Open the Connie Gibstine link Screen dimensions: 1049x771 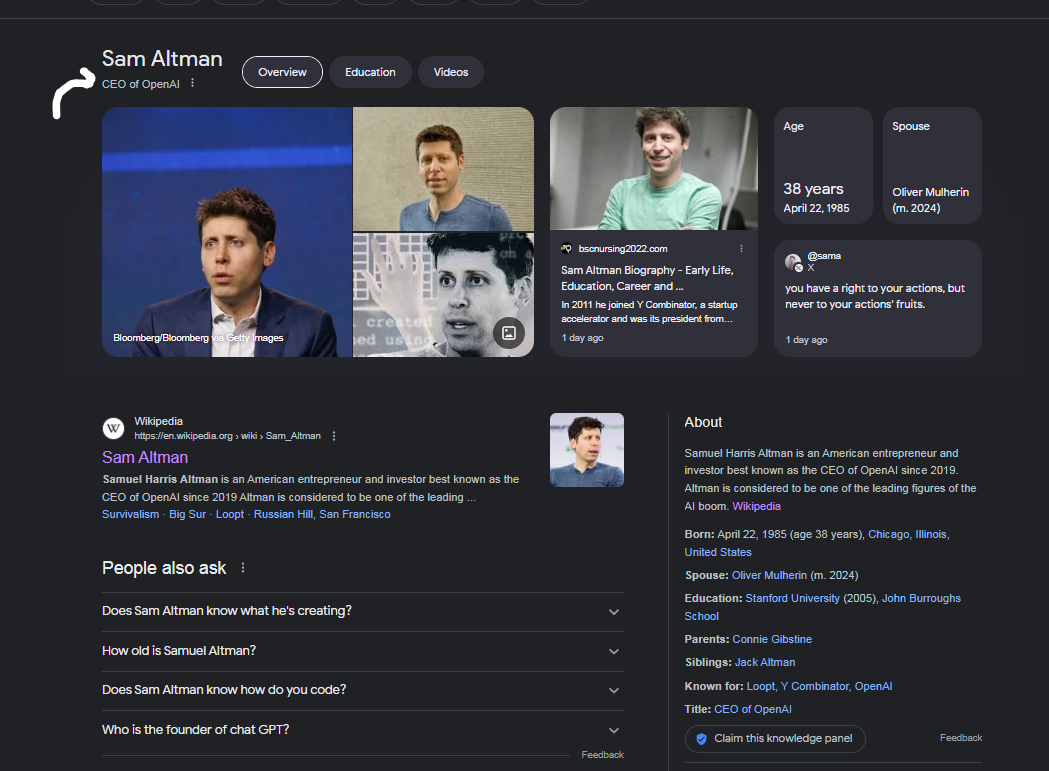[x=772, y=639]
